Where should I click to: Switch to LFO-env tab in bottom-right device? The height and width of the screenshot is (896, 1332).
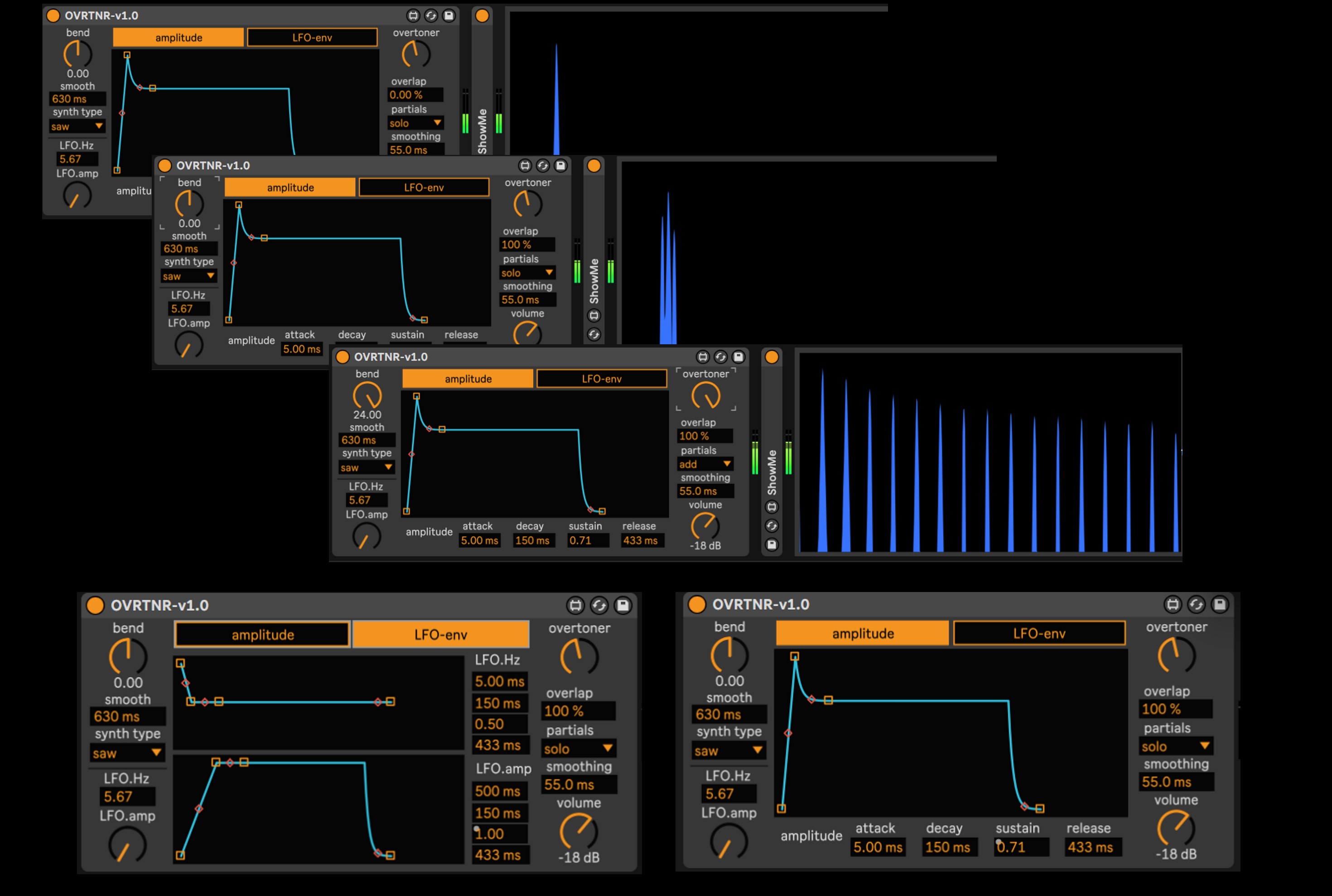pos(1039,634)
